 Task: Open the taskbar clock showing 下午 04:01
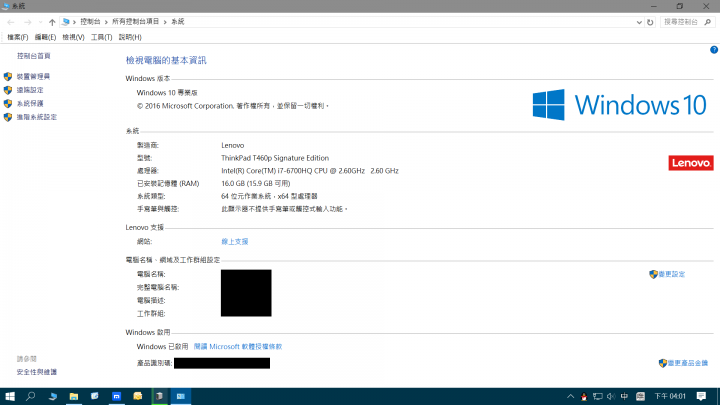click(670, 396)
